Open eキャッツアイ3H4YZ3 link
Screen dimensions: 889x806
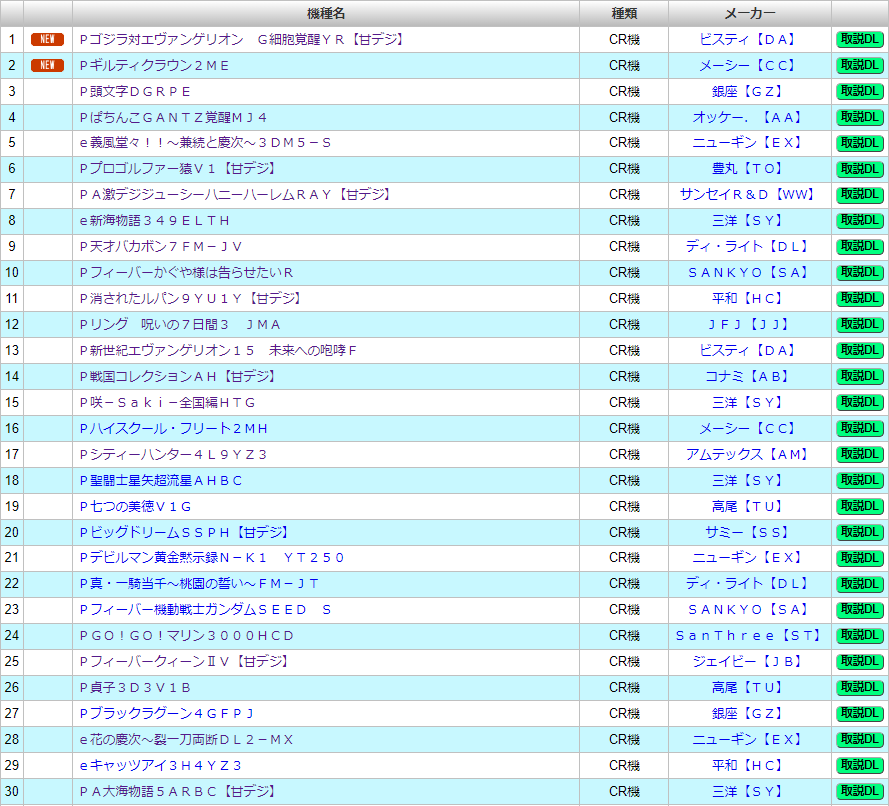click(160, 766)
